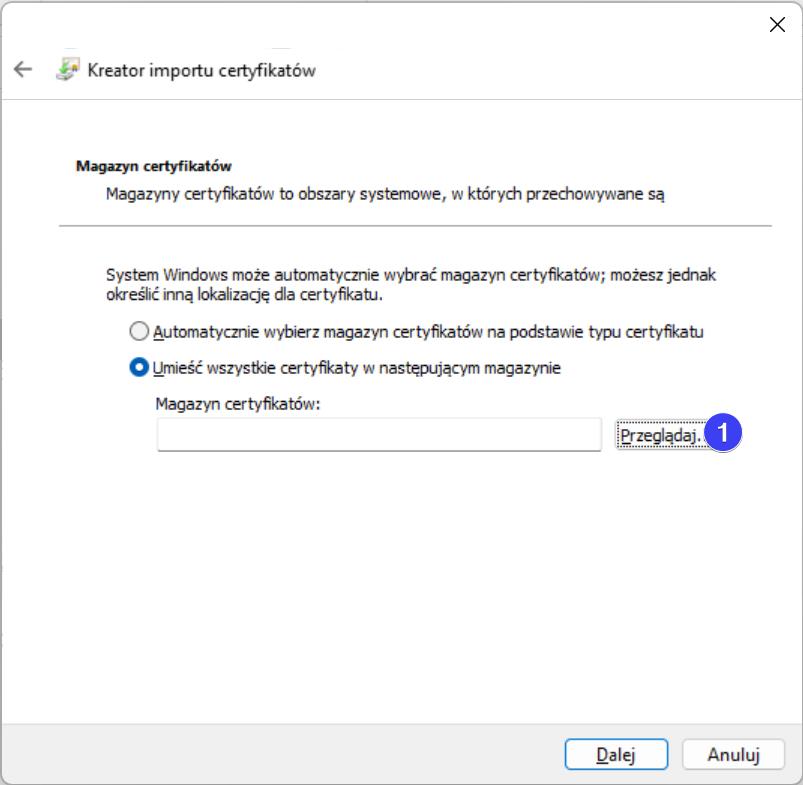
Task: Click the 'Kreator importu certyfikatów' window title
Action: [x=202, y=70]
